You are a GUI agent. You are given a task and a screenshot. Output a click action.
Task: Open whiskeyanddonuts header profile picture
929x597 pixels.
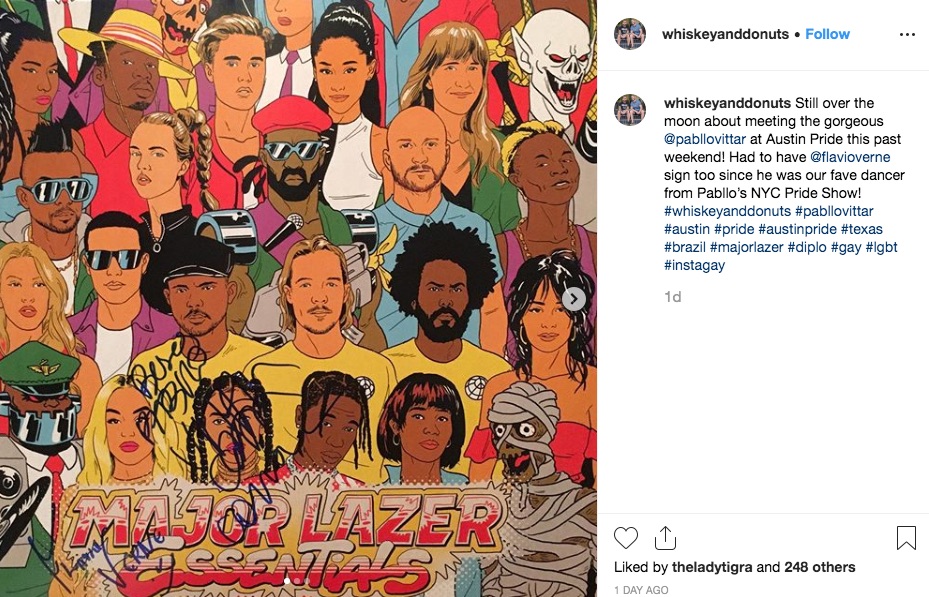tap(630, 34)
